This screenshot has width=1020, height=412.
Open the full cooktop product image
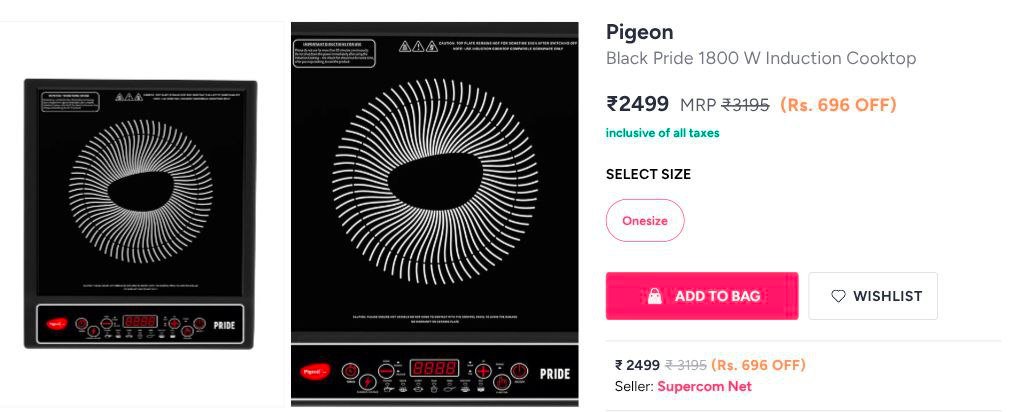141,214
